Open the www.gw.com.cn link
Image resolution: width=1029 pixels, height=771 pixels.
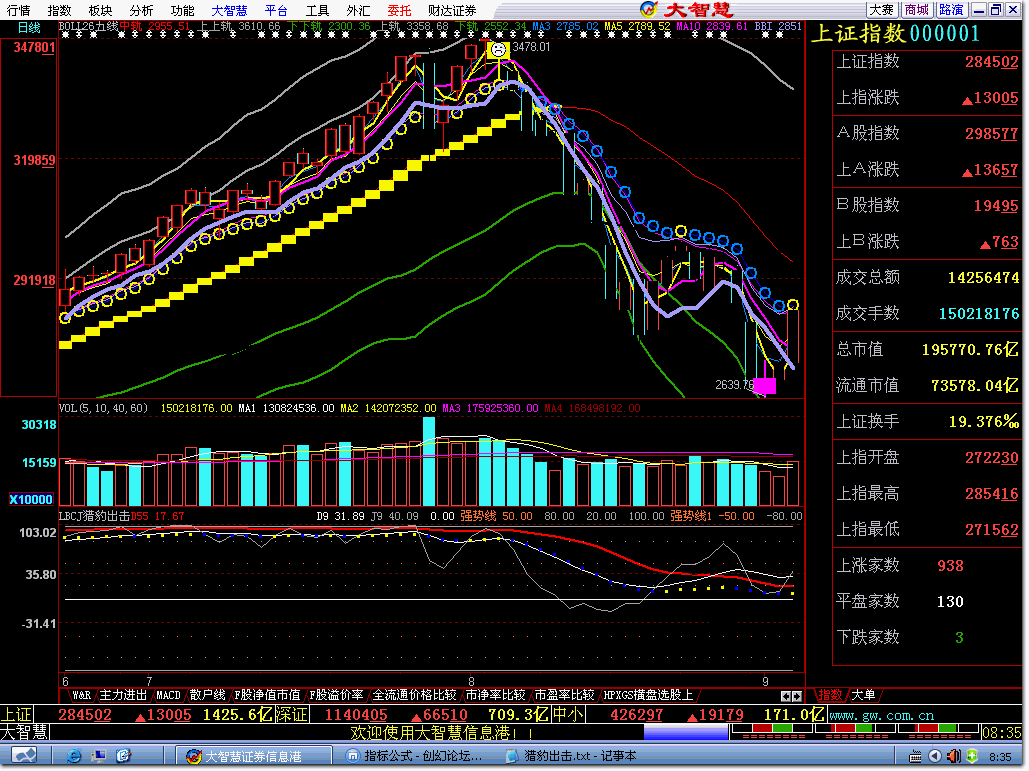[x=881, y=716]
